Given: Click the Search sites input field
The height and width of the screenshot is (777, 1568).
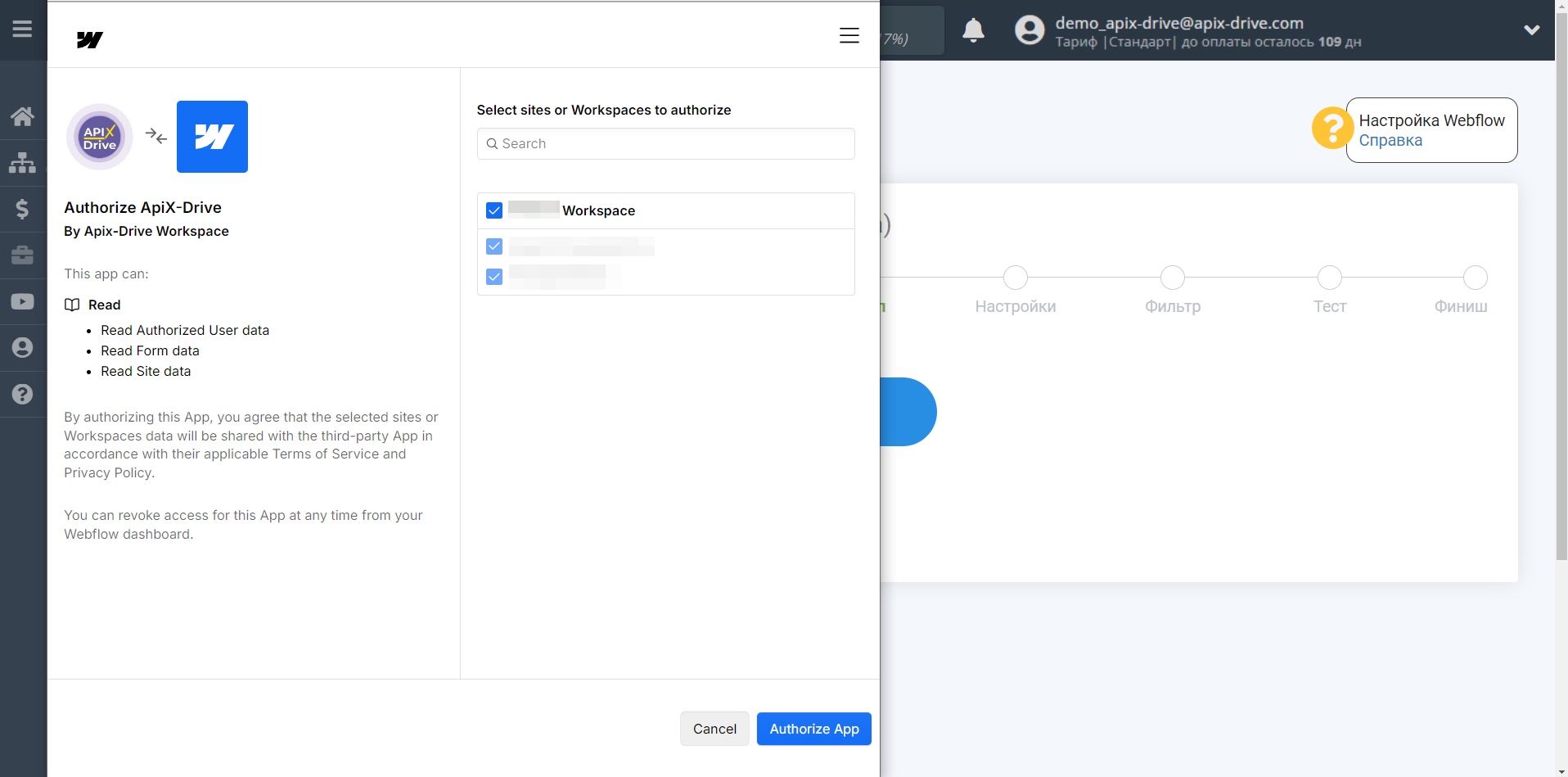Looking at the screenshot, I should (666, 144).
